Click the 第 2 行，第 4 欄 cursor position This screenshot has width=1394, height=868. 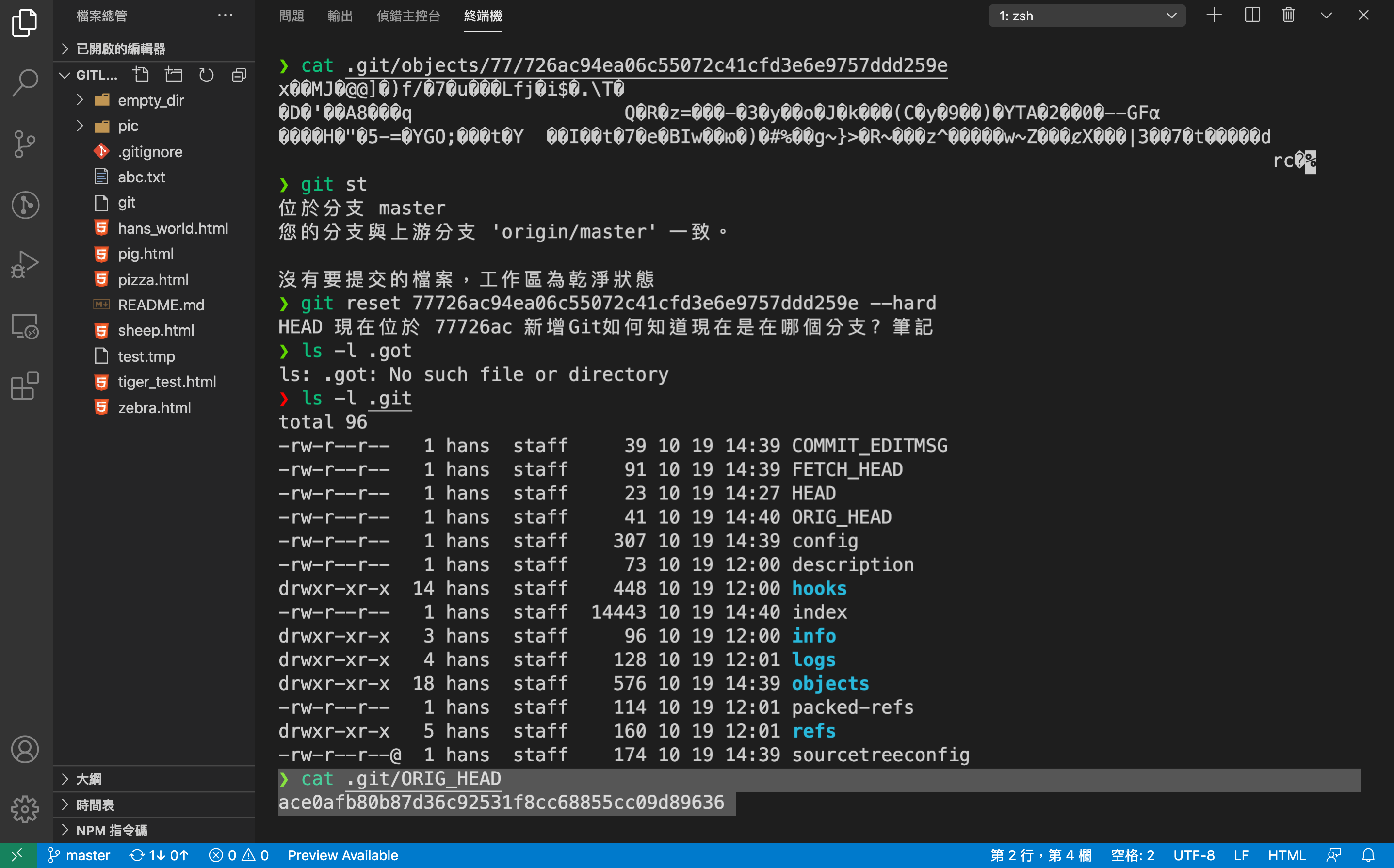(1041, 855)
